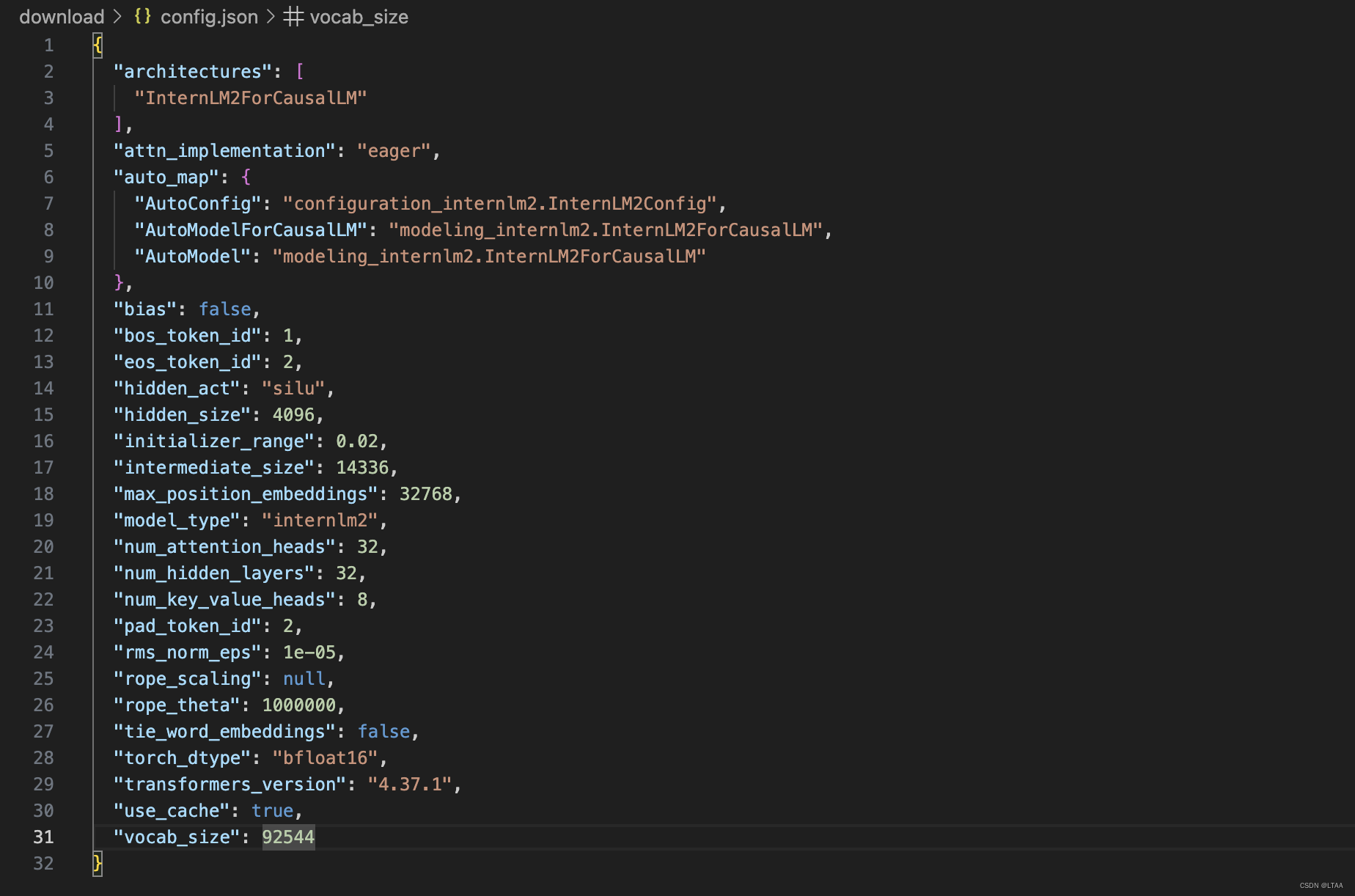
Task: Click the hash symbol icon before vocab_size
Action: point(293,17)
